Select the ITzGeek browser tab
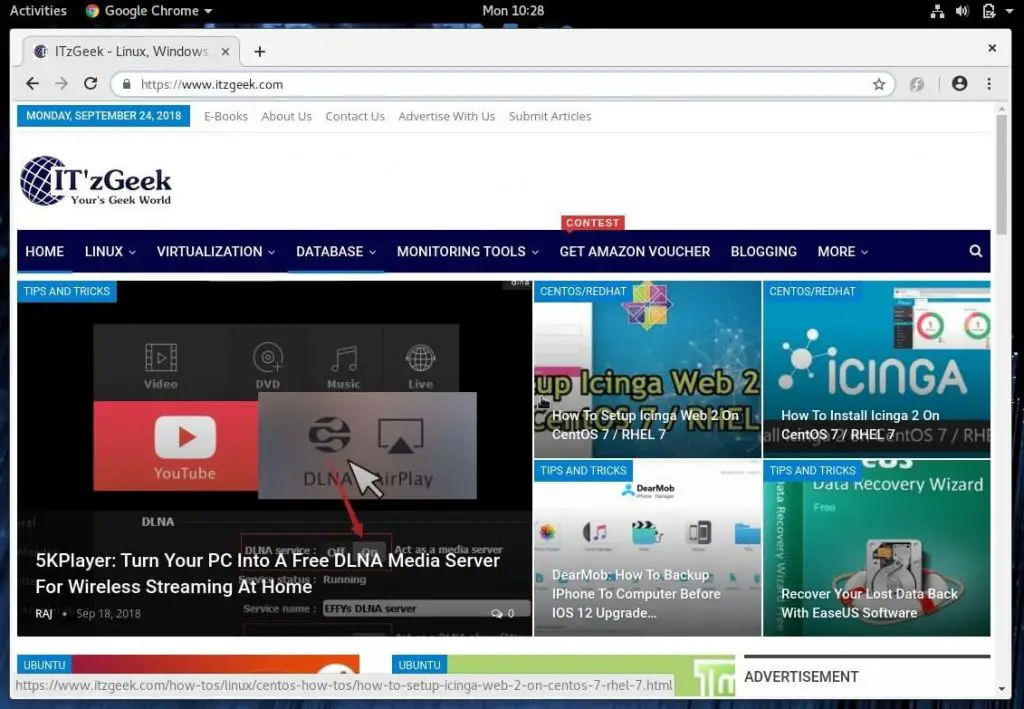 tap(131, 52)
